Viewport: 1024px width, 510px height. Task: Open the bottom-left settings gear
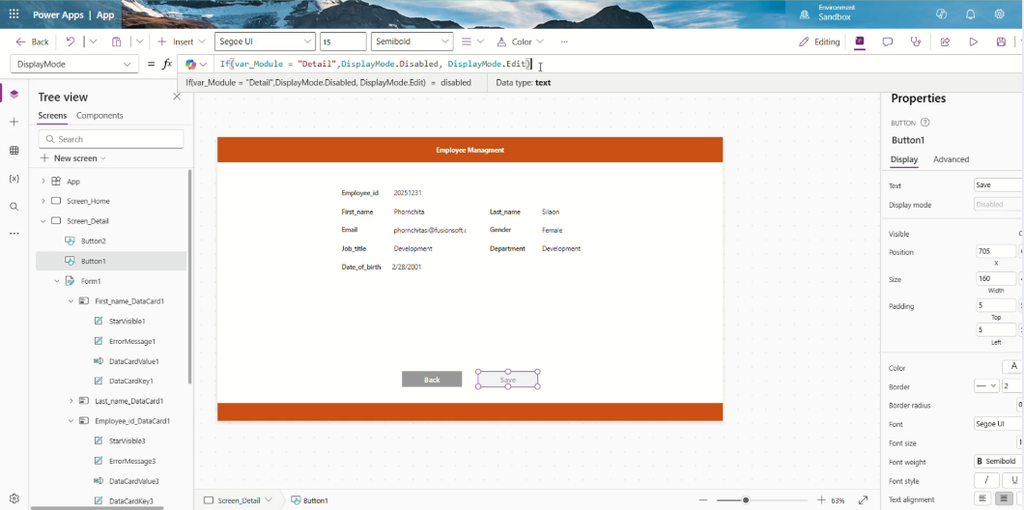pos(14,498)
